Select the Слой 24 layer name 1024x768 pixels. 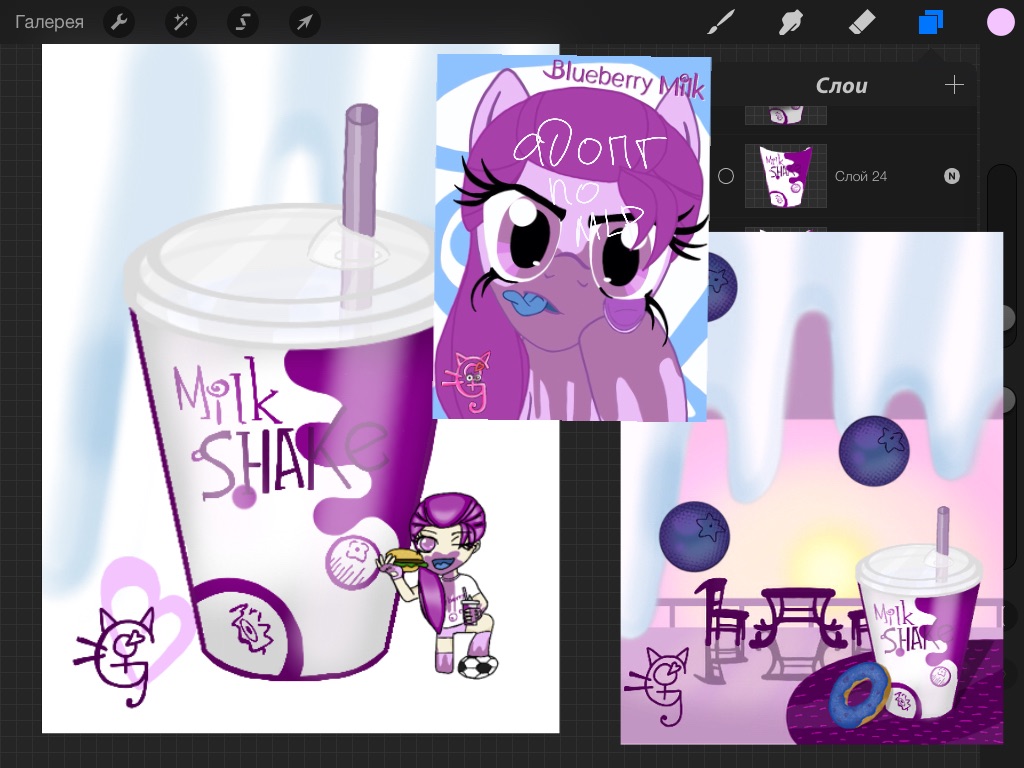coord(860,176)
